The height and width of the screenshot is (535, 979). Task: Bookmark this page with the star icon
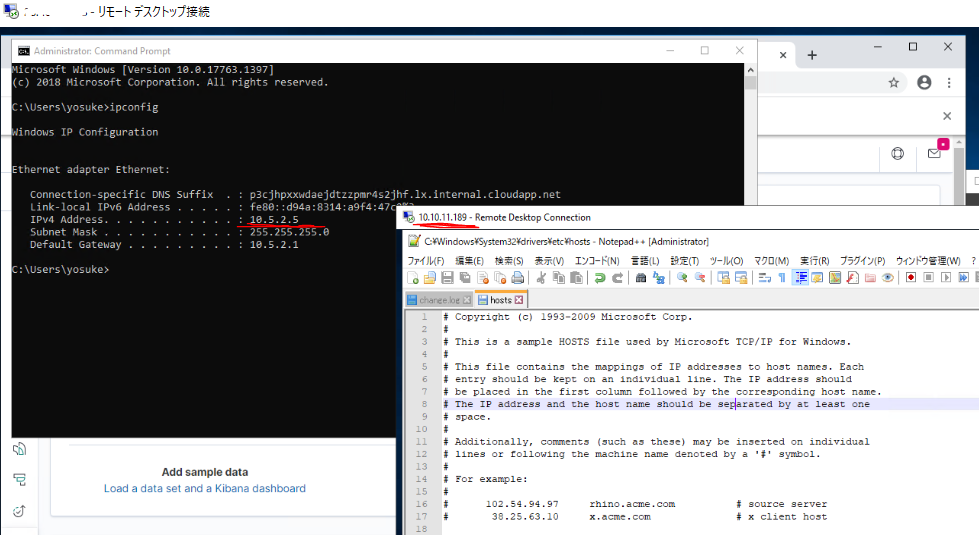(893, 82)
